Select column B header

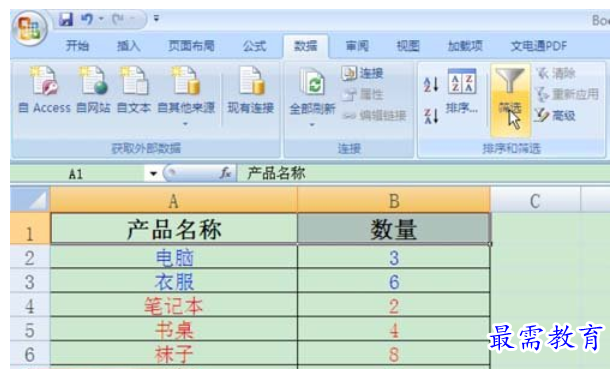coord(394,200)
